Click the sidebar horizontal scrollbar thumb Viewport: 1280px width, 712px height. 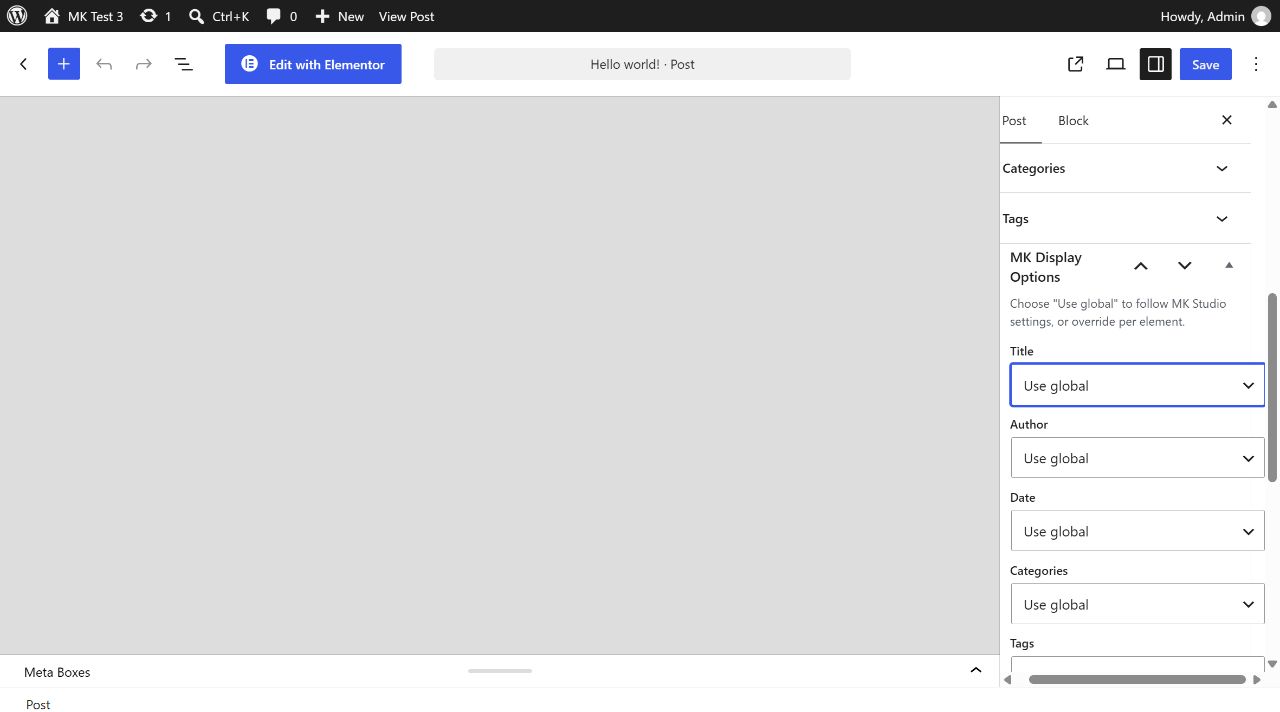tap(1138, 679)
